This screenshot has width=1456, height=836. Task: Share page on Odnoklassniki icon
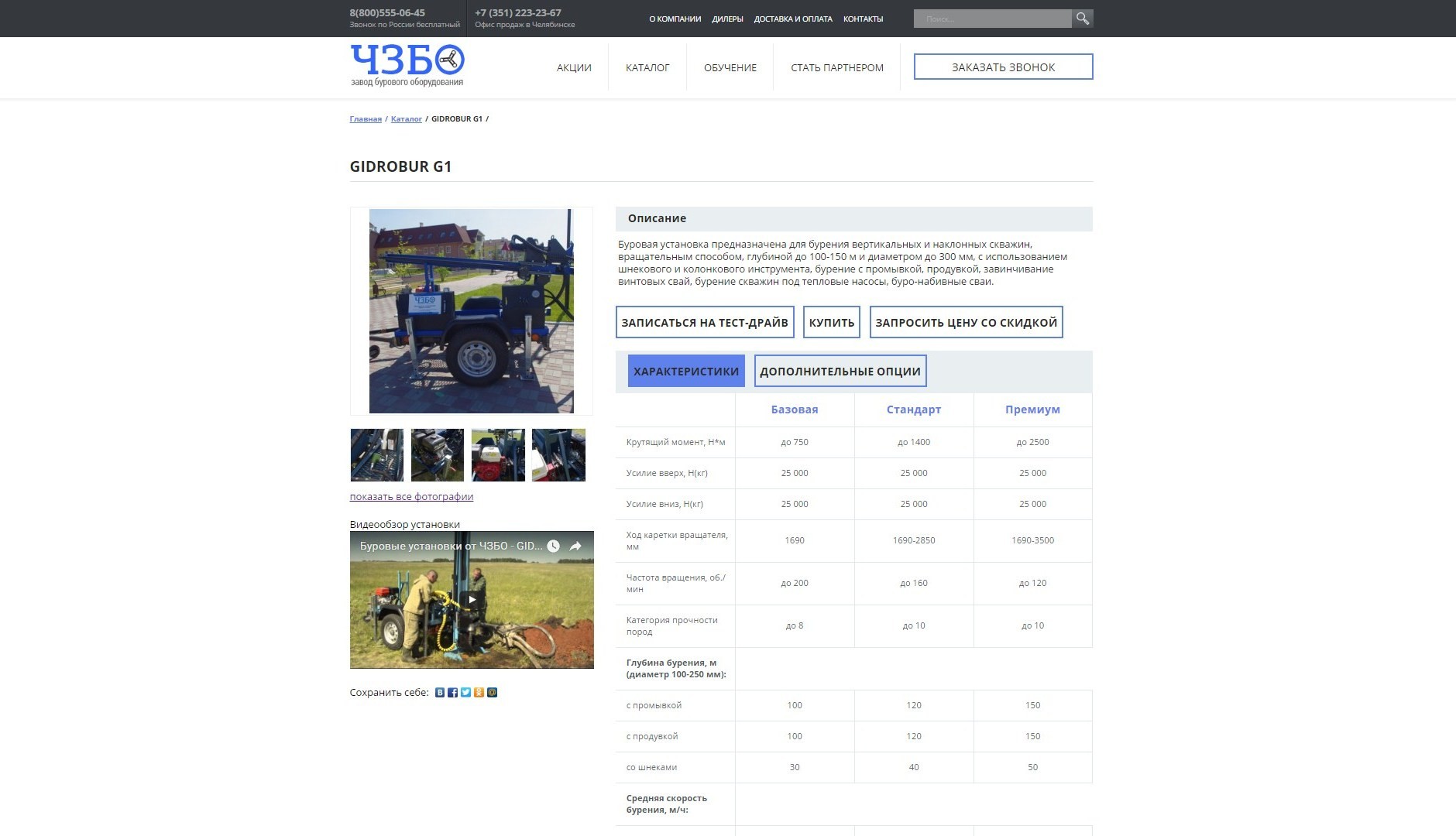click(x=479, y=693)
